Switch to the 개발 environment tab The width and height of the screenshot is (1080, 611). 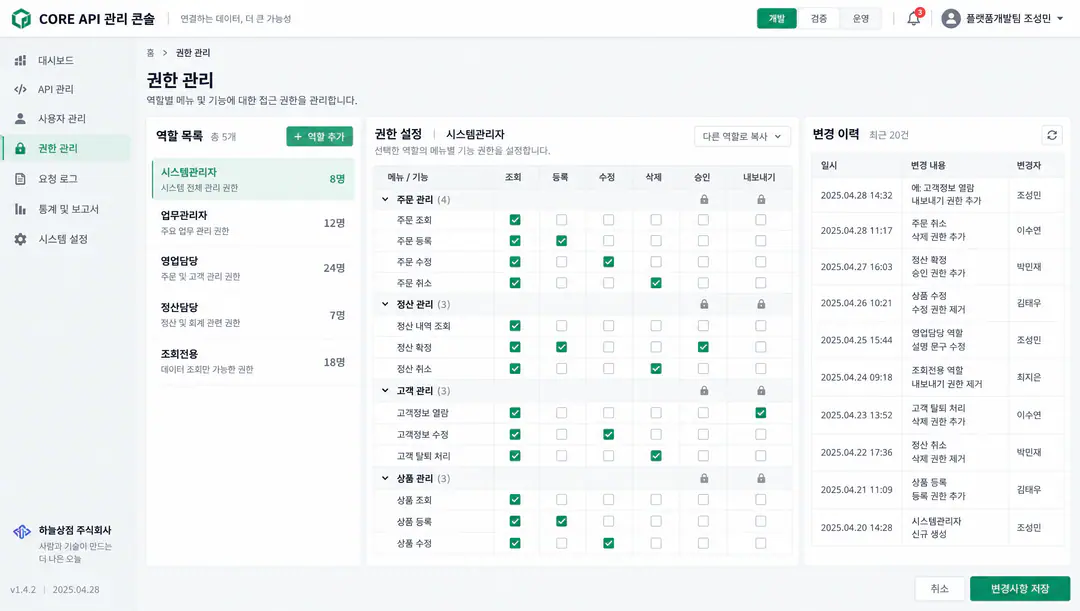[776, 19]
